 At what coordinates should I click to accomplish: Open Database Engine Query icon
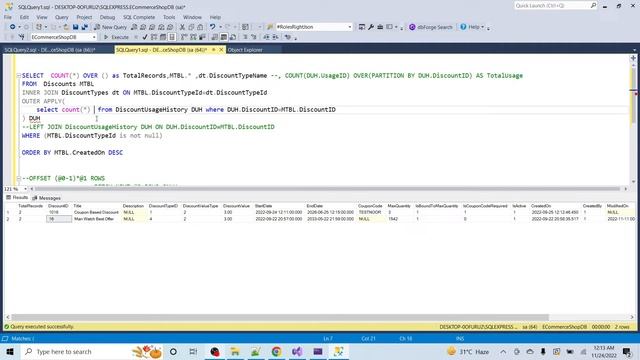(134, 27)
